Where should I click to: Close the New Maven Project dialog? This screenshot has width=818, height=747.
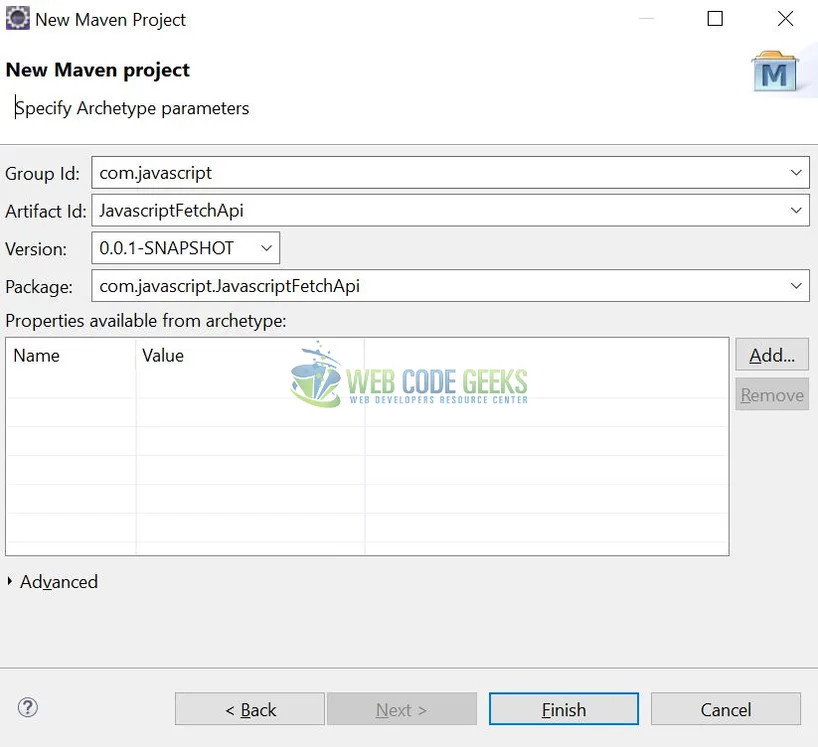tap(786, 19)
